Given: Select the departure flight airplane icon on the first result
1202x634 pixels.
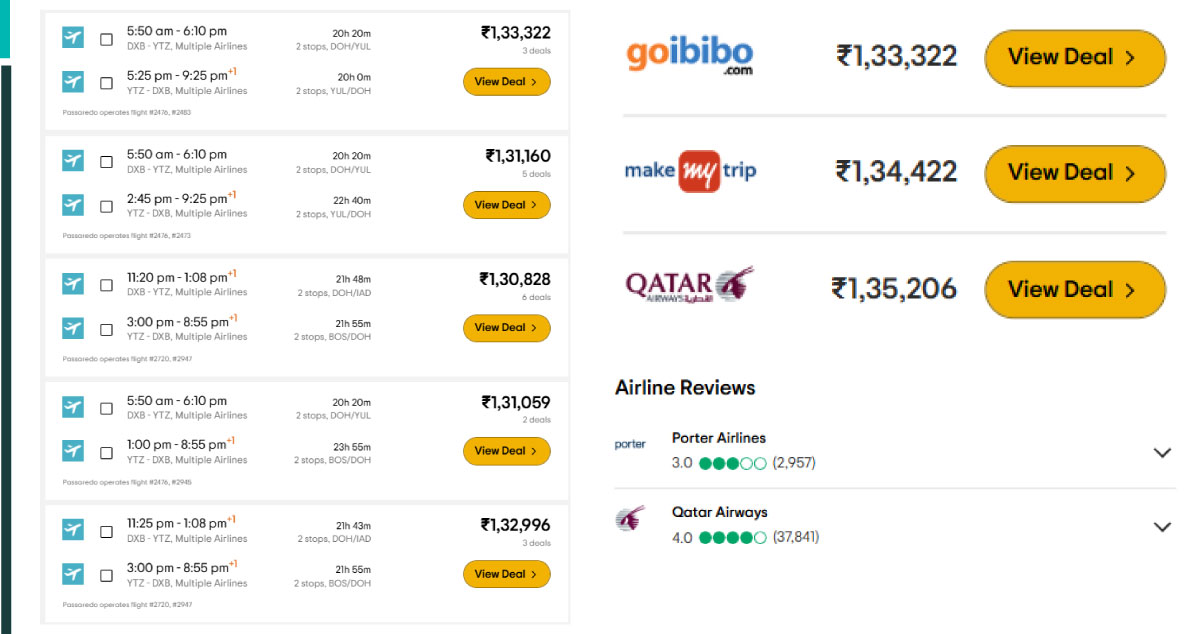Looking at the screenshot, I should (x=71, y=37).
